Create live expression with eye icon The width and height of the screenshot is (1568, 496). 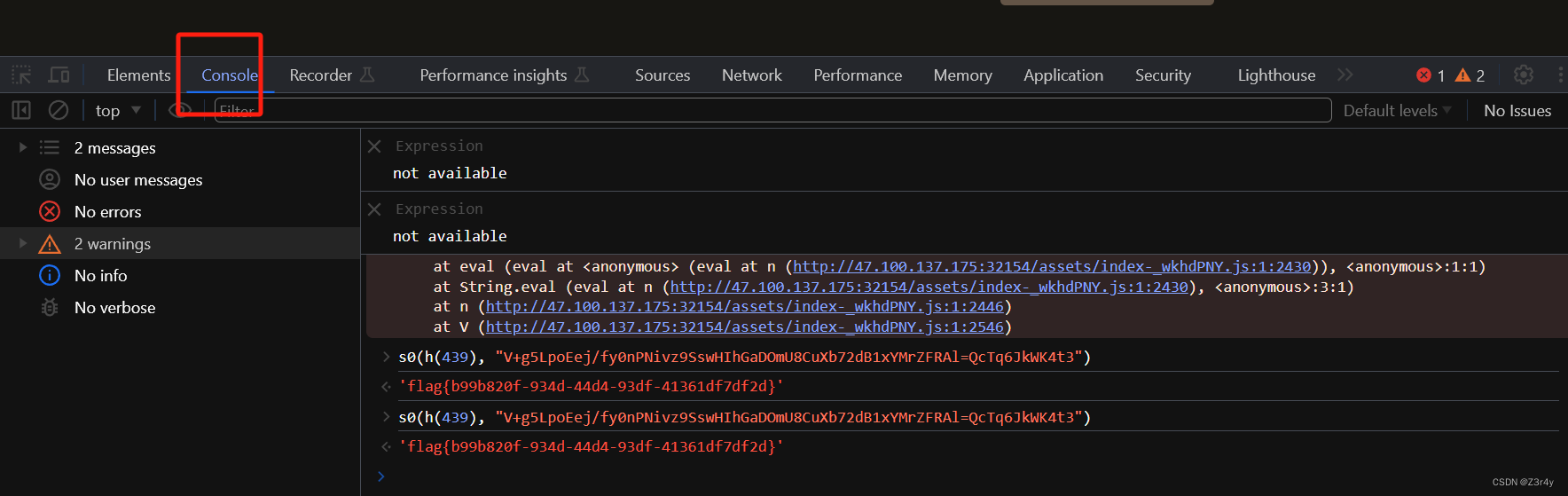(179, 110)
